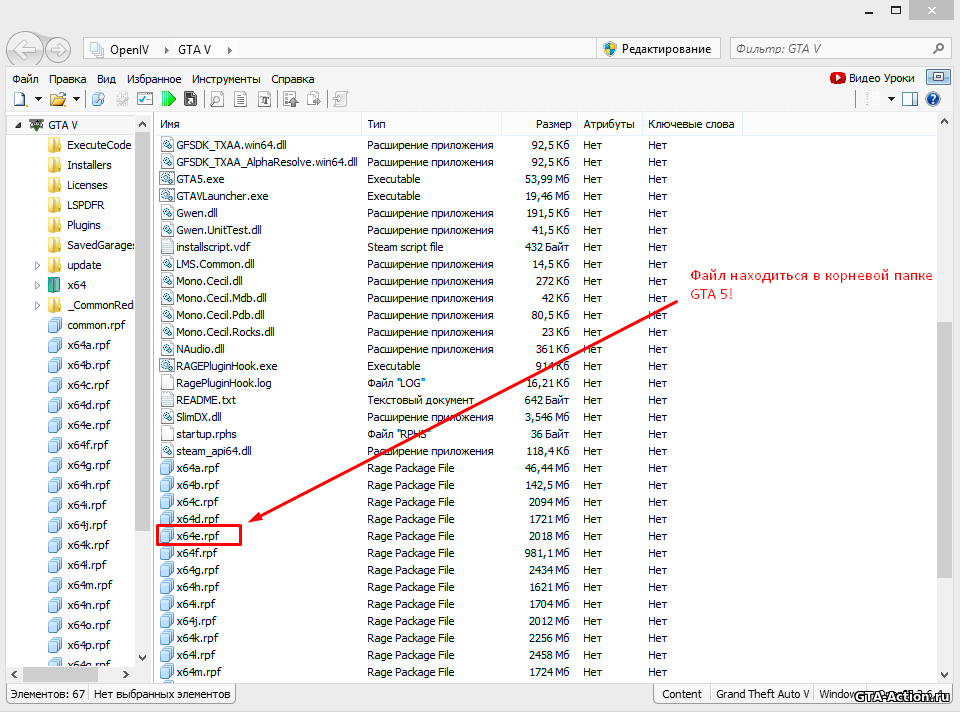Click the screen mode icon beside Видео Уроки

[938, 77]
